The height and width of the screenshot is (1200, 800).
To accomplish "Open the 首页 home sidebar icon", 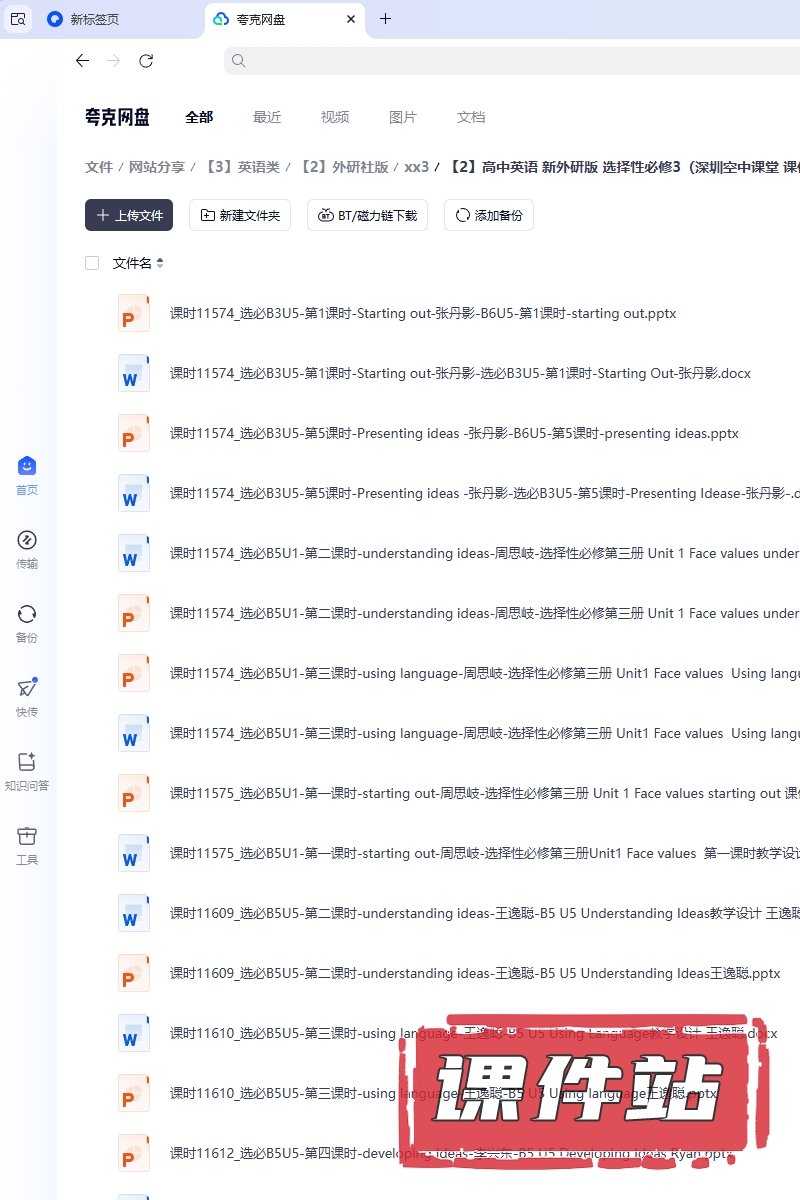I will click(27, 467).
